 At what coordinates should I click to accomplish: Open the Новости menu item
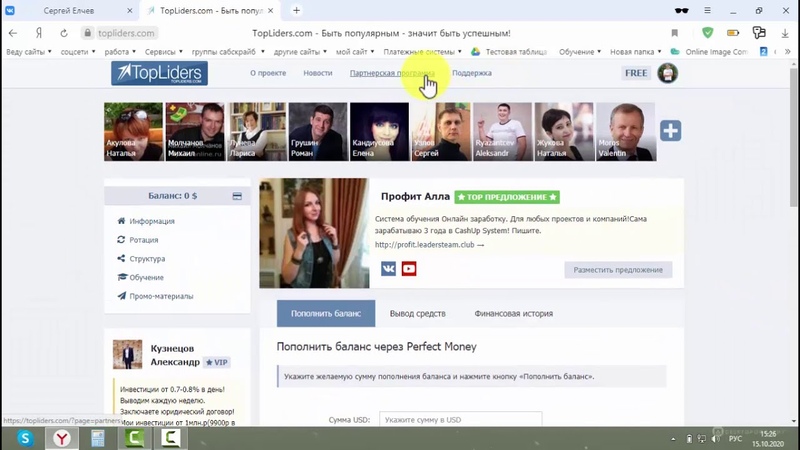coord(317,73)
